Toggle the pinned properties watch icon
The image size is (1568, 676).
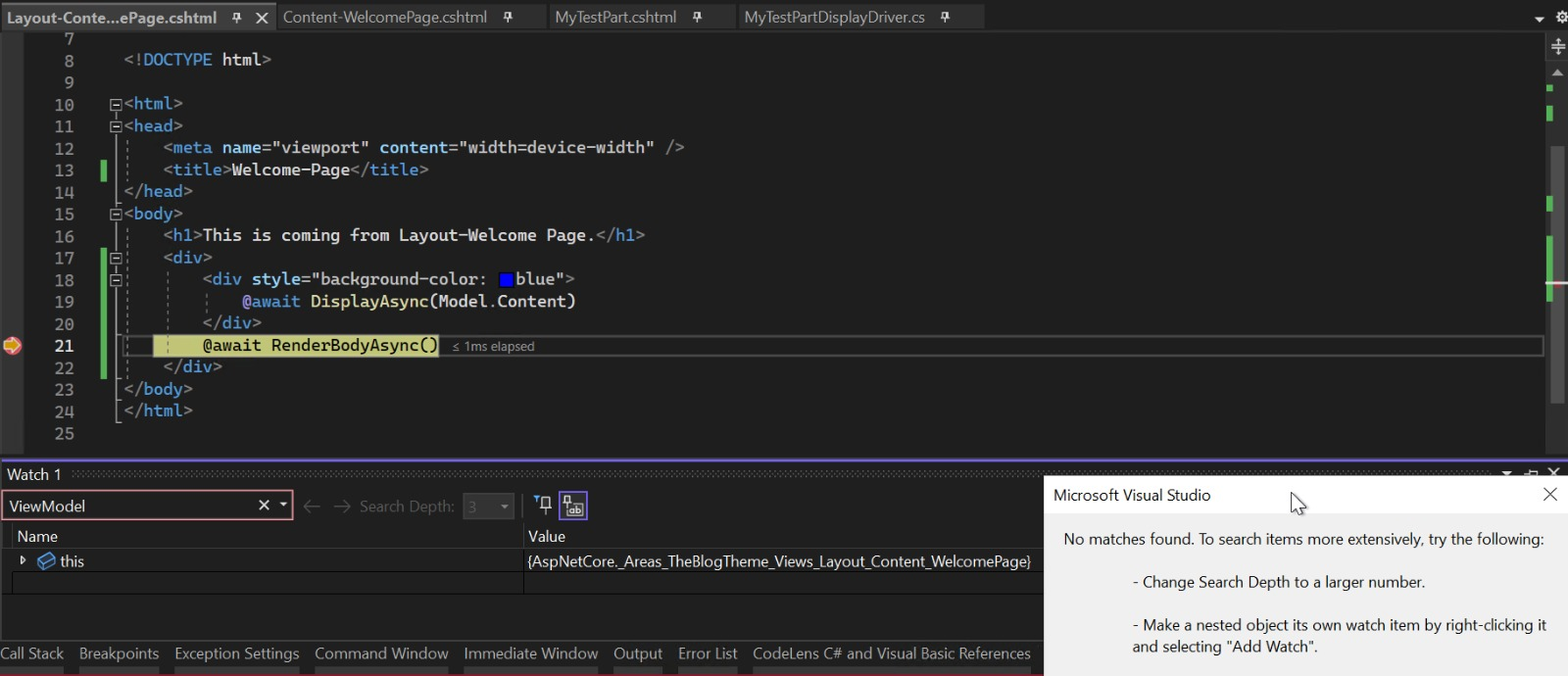[543, 506]
